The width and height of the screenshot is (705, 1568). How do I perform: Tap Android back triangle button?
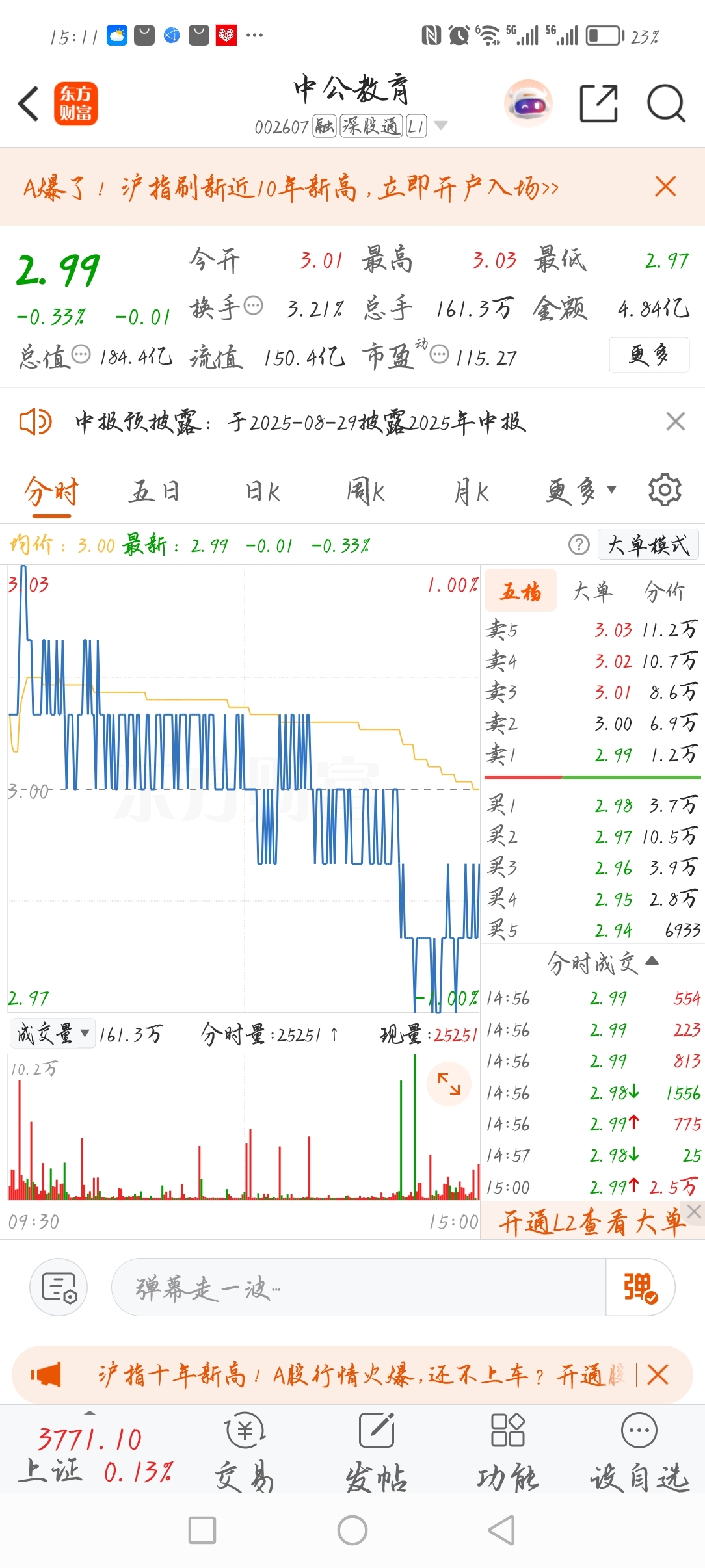(501, 1530)
